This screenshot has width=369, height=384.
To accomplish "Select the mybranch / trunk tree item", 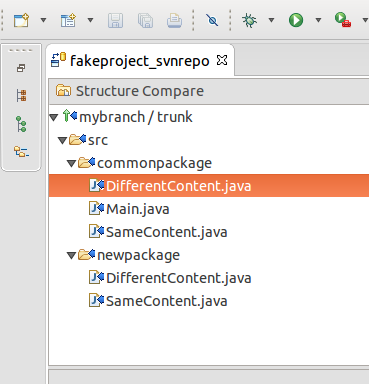I will [x=136, y=117].
